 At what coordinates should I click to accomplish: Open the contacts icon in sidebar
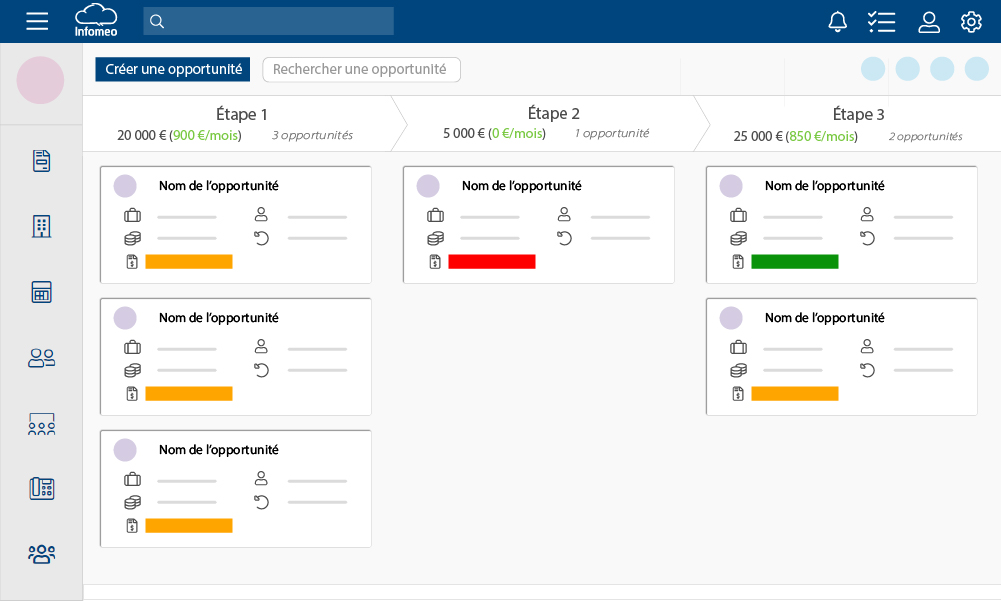point(41,358)
